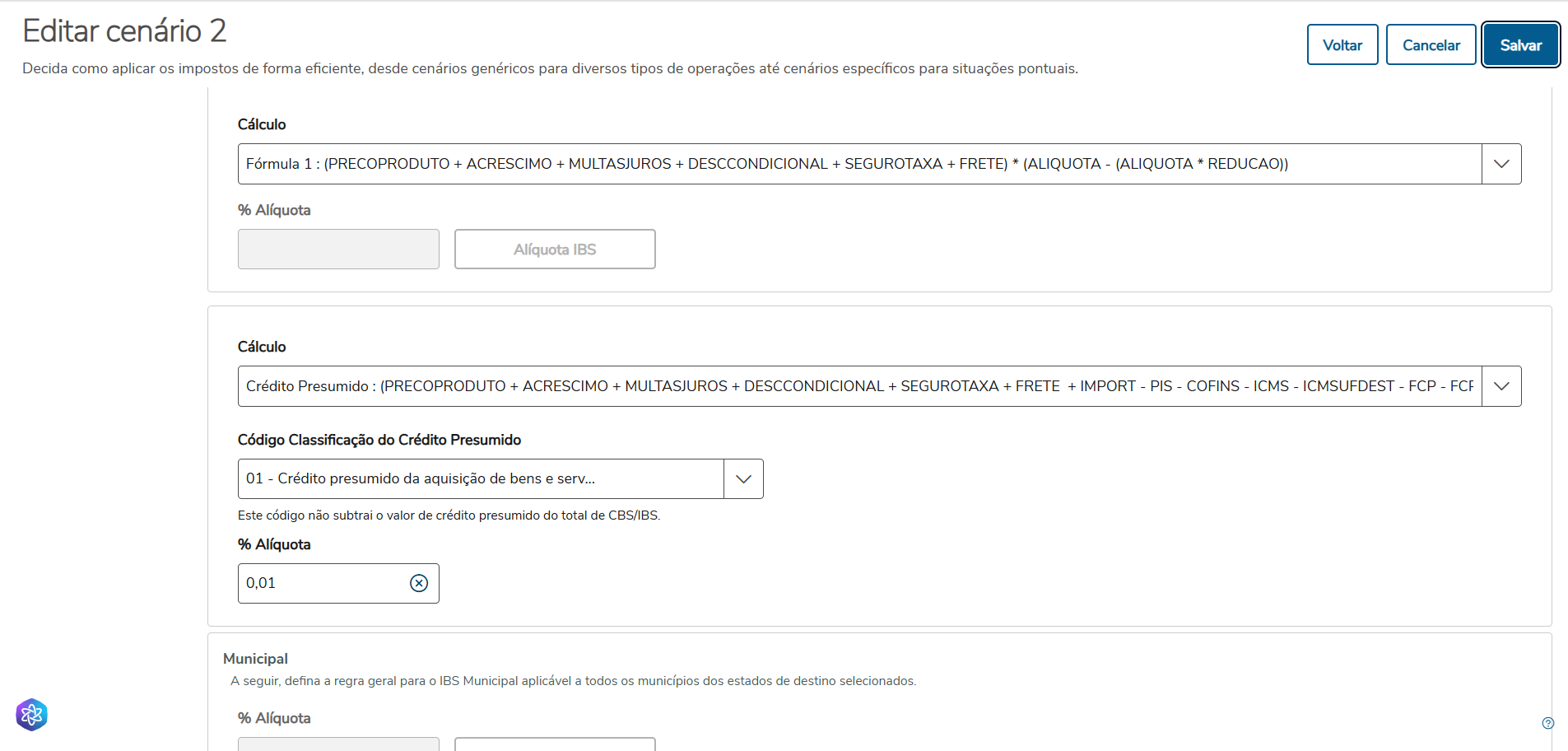Image resolution: width=1568 pixels, height=751 pixels.
Task: Open the Fórmula 1 cálculo dropdown arrow
Action: point(1501,164)
